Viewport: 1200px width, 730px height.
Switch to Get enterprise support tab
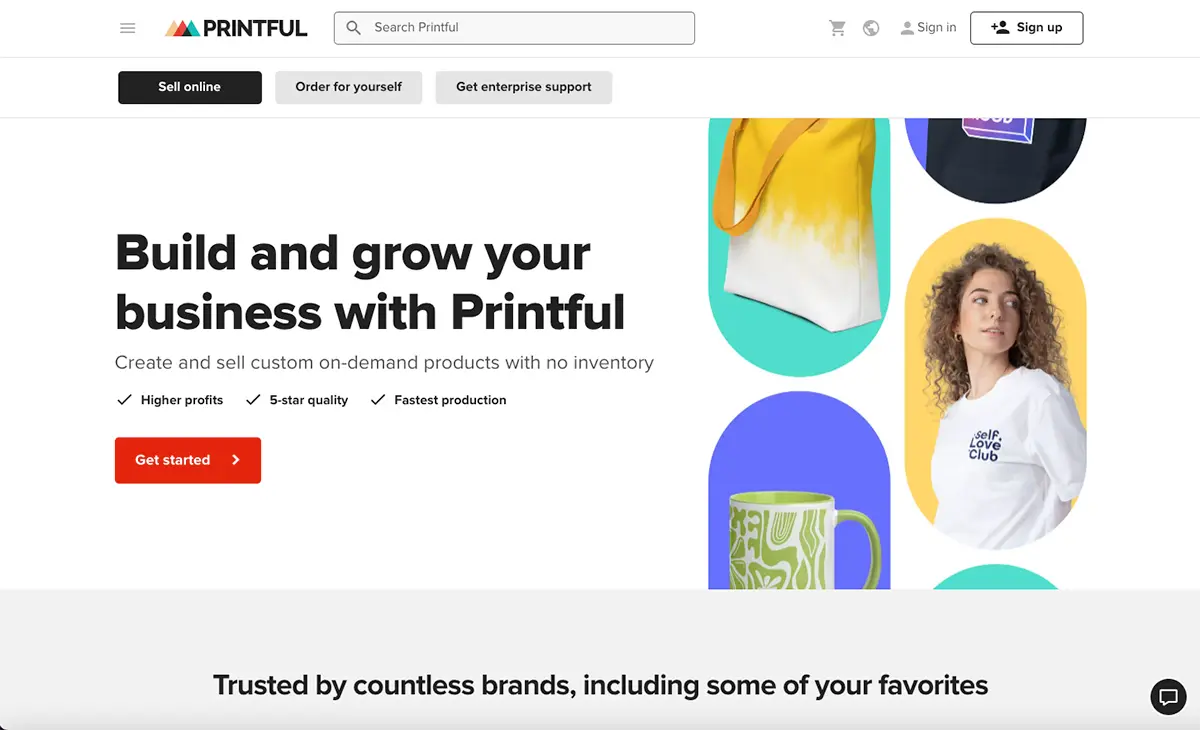click(x=523, y=87)
